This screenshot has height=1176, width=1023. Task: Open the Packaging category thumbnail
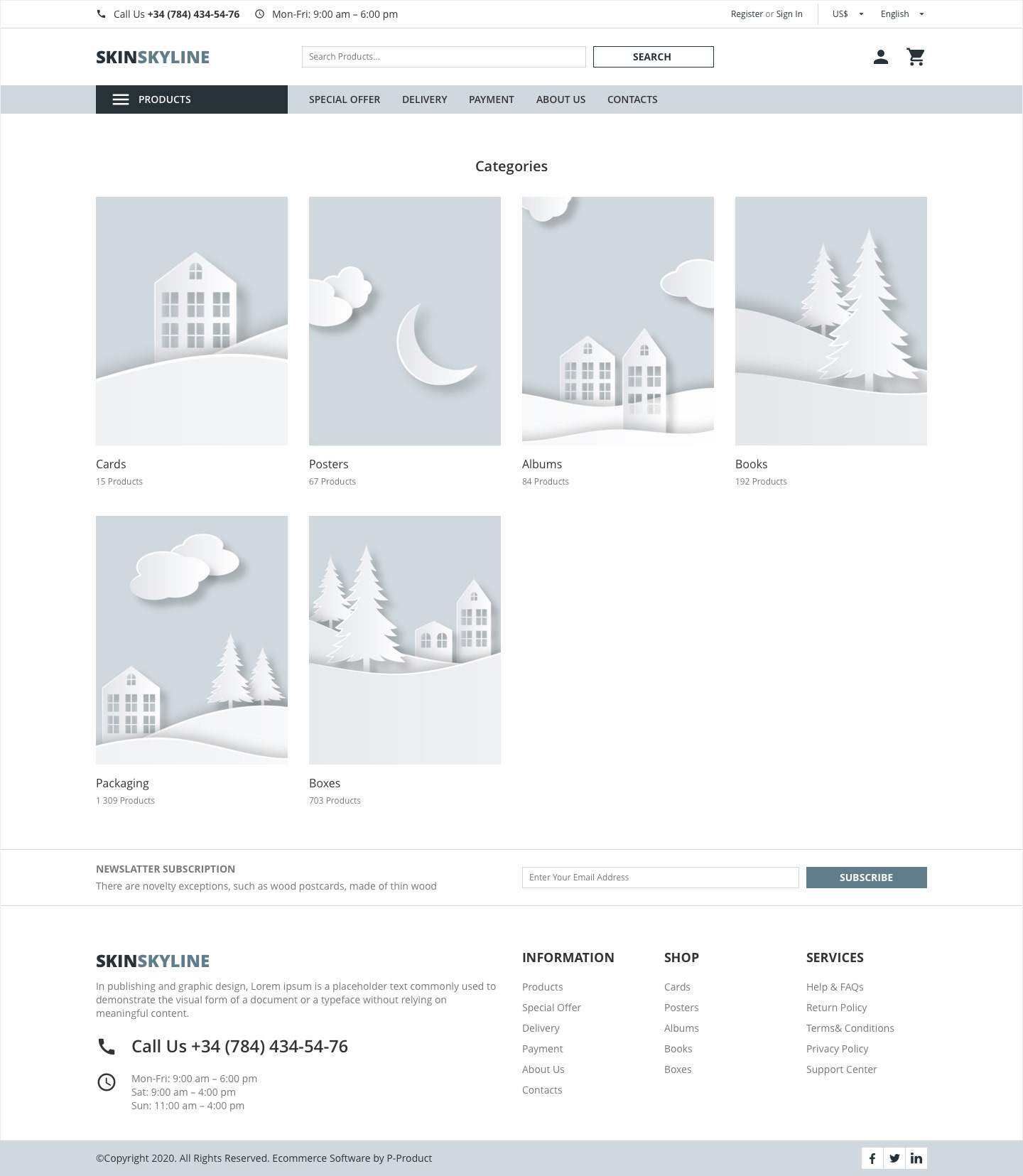tap(192, 640)
